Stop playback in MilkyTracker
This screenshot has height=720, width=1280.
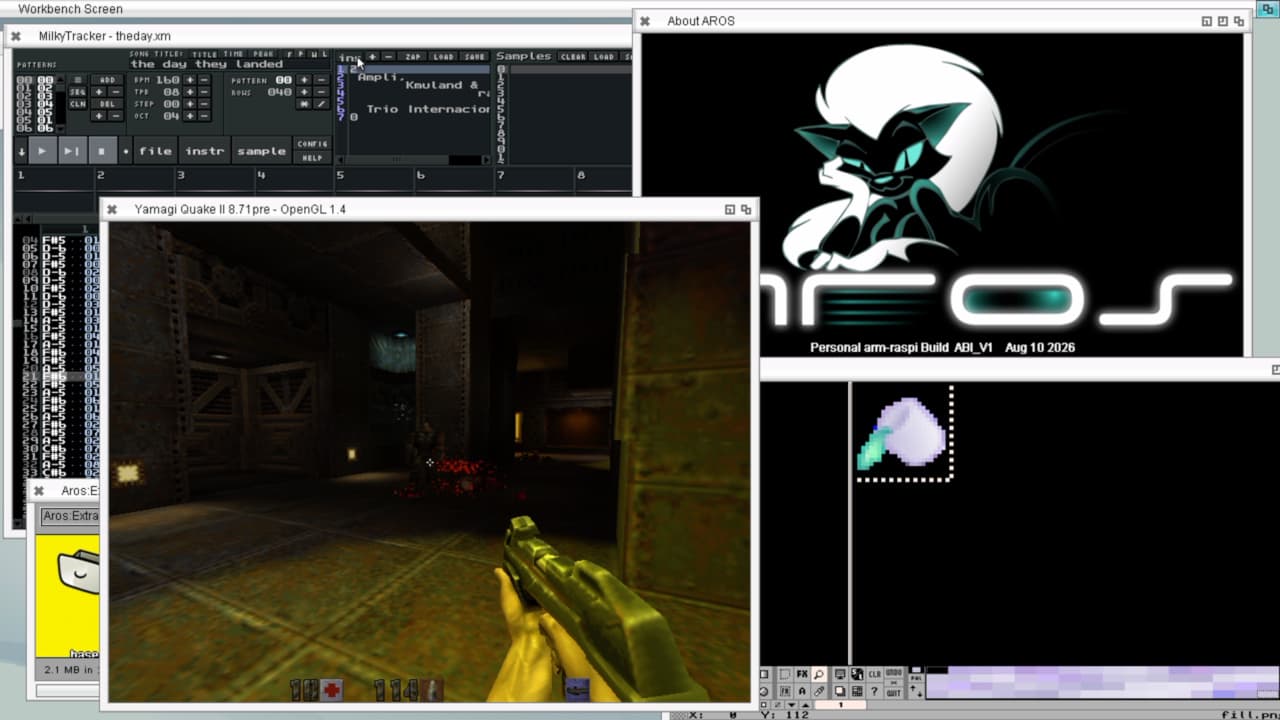[102, 151]
